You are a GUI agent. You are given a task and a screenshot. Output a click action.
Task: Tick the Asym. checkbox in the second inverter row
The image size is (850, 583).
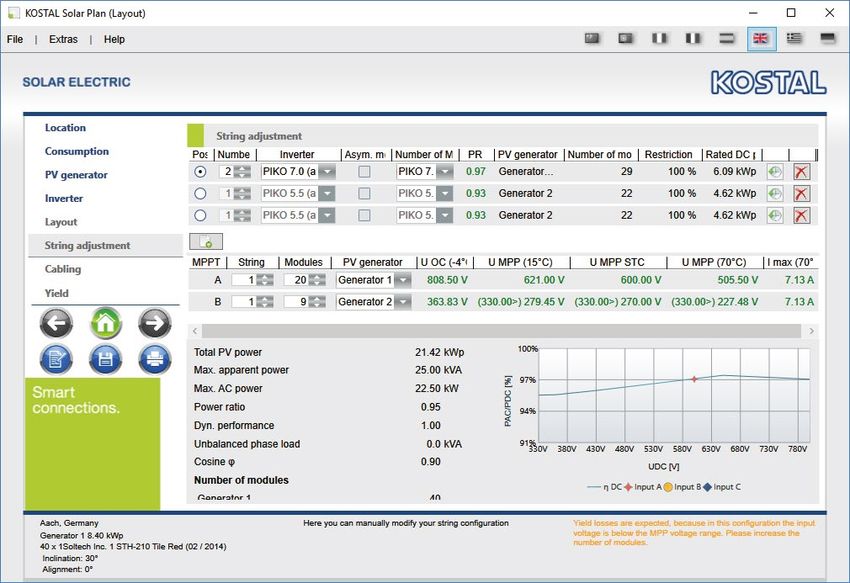[364, 193]
